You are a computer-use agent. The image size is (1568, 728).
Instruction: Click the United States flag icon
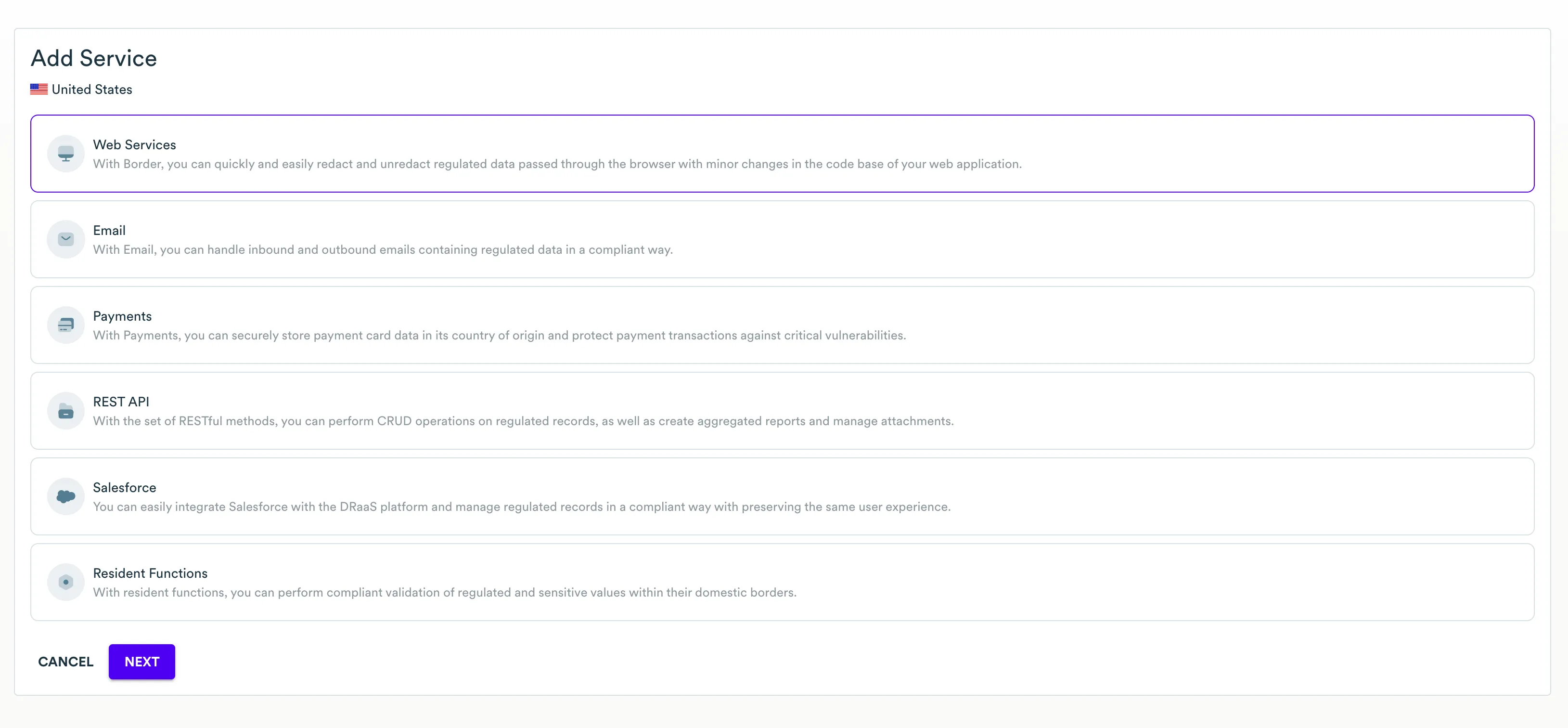tap(39, 90)
